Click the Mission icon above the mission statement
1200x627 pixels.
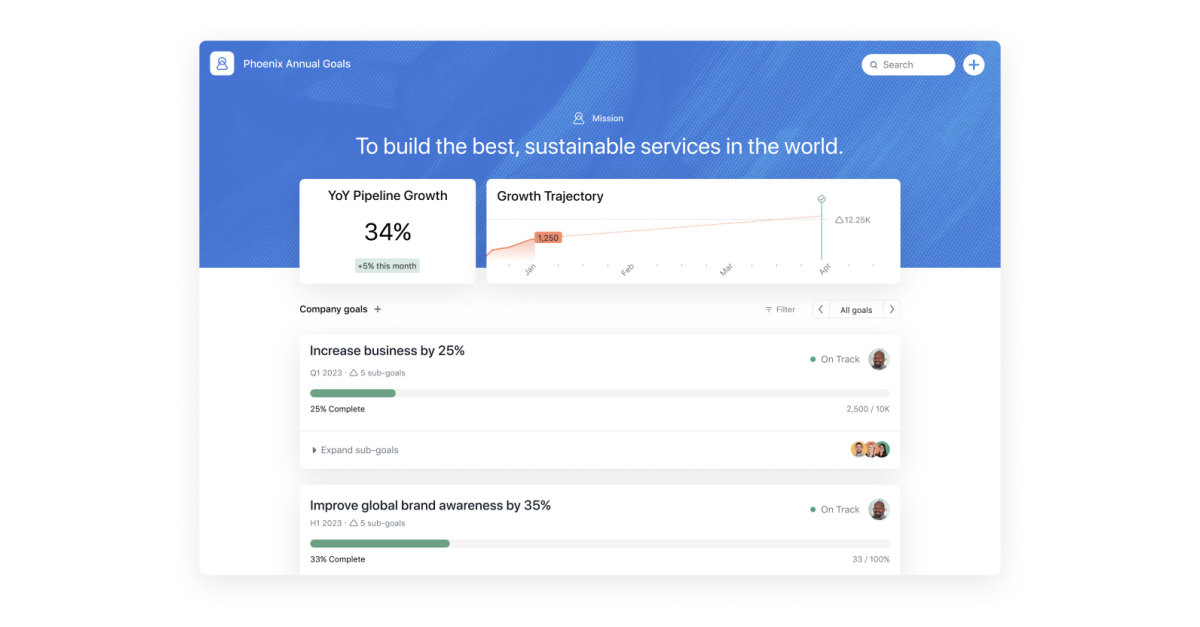coord(581,117)
